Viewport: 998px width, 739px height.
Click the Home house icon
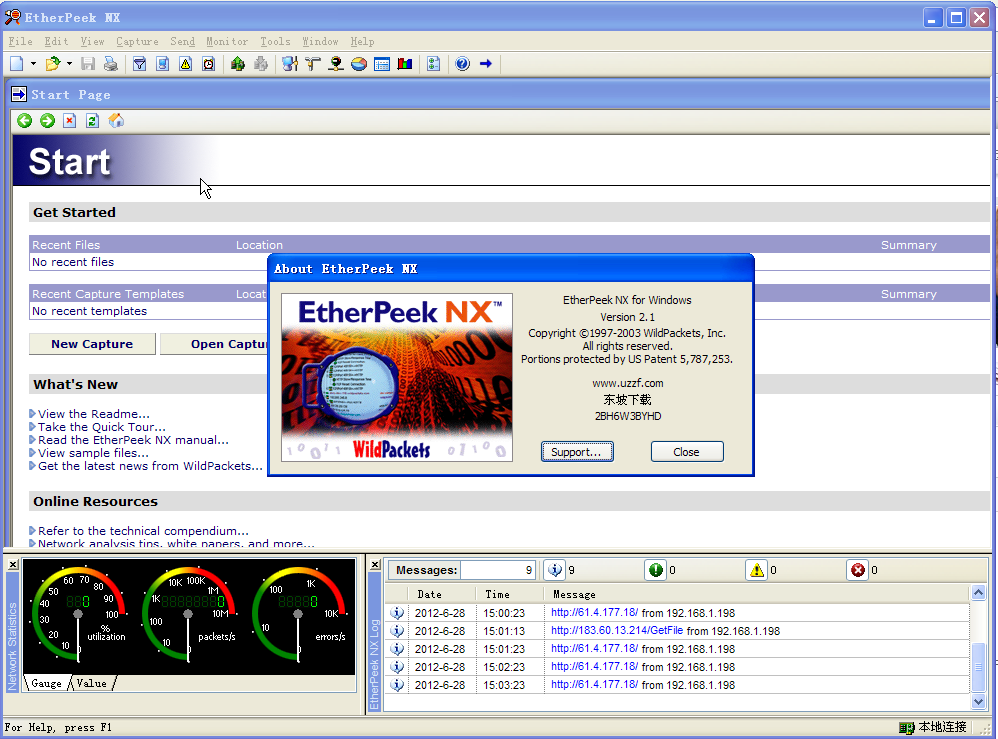(116, 121)
